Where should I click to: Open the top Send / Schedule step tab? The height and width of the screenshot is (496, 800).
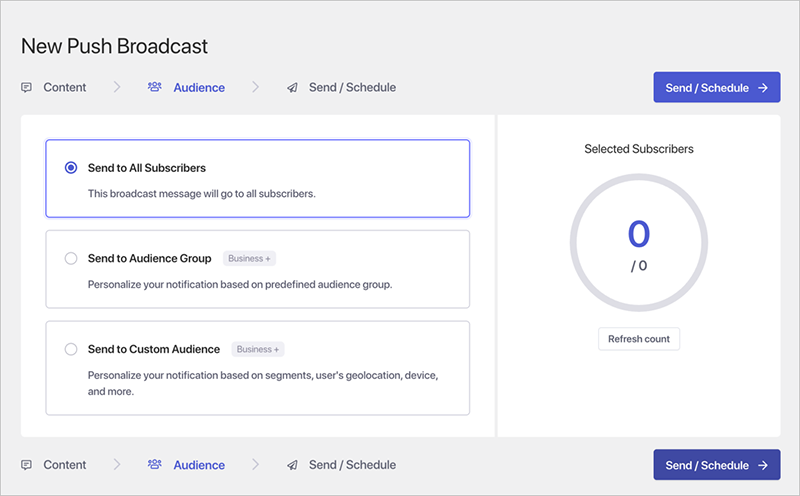click(352, 88)
